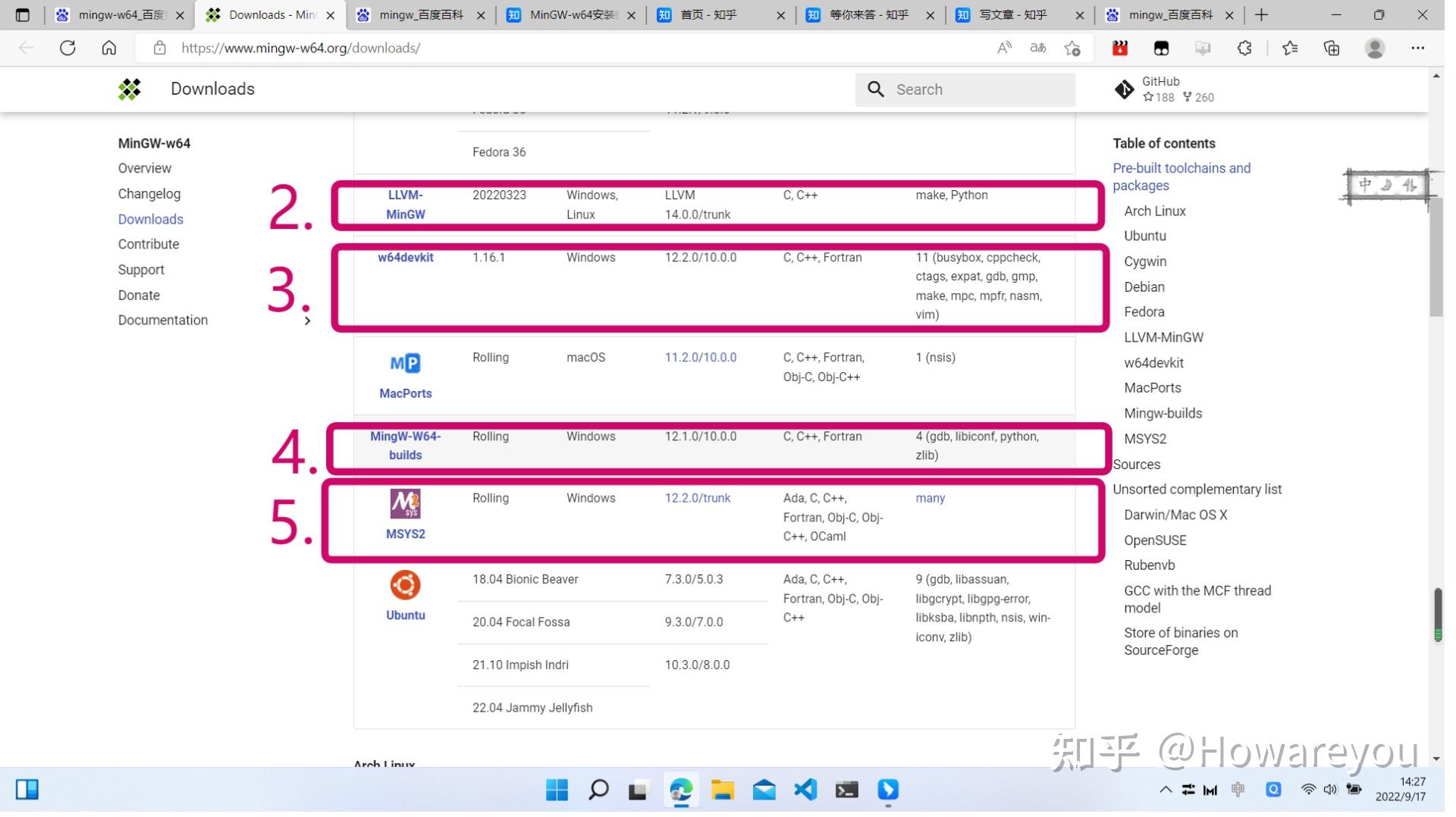This screenshot has height=817, width=1456.
Task: Jump to Pre-built toolchains and packages
Action: pos(1181,177)
